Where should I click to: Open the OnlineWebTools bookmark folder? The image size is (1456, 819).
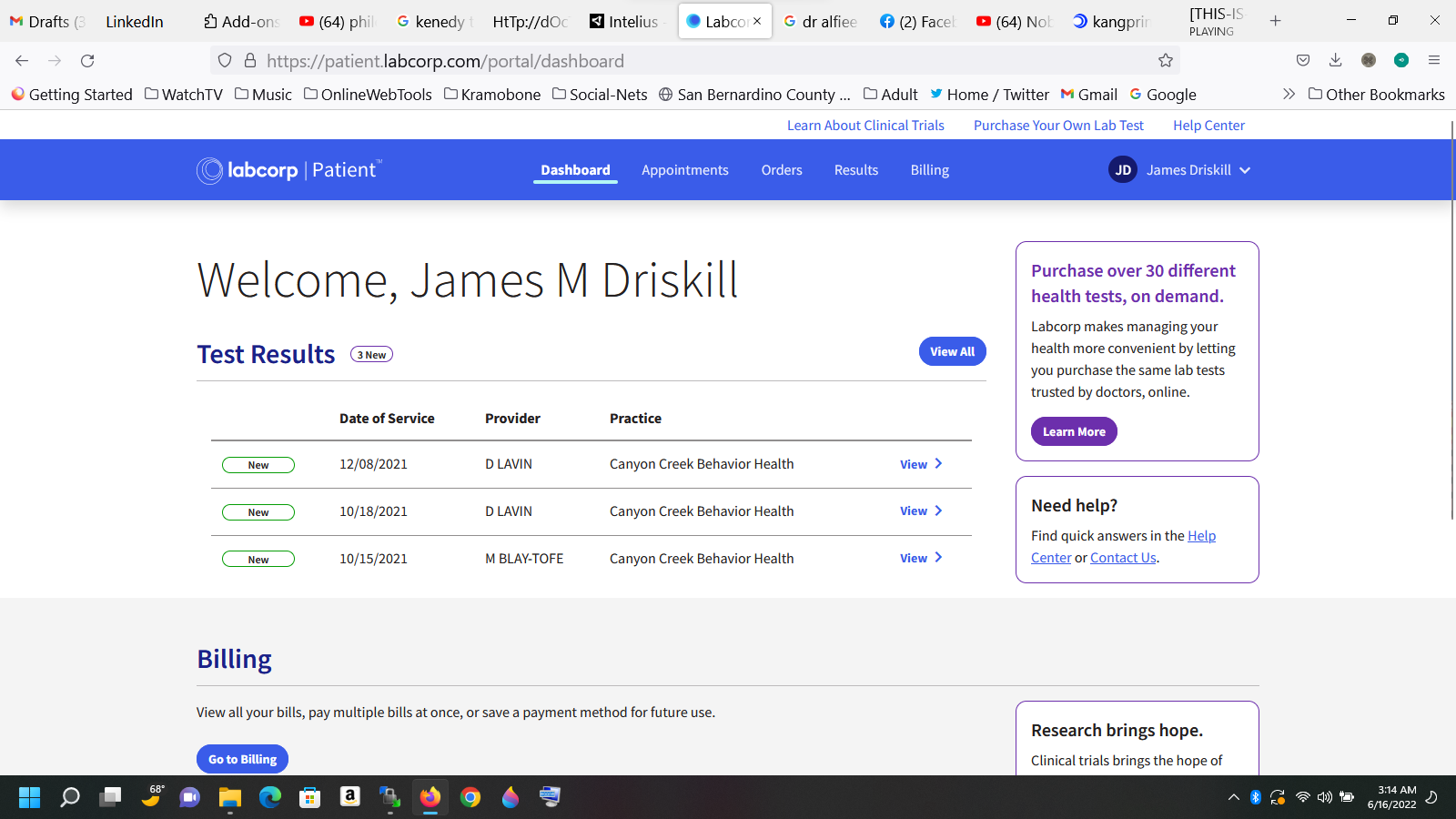pos(368,95)
